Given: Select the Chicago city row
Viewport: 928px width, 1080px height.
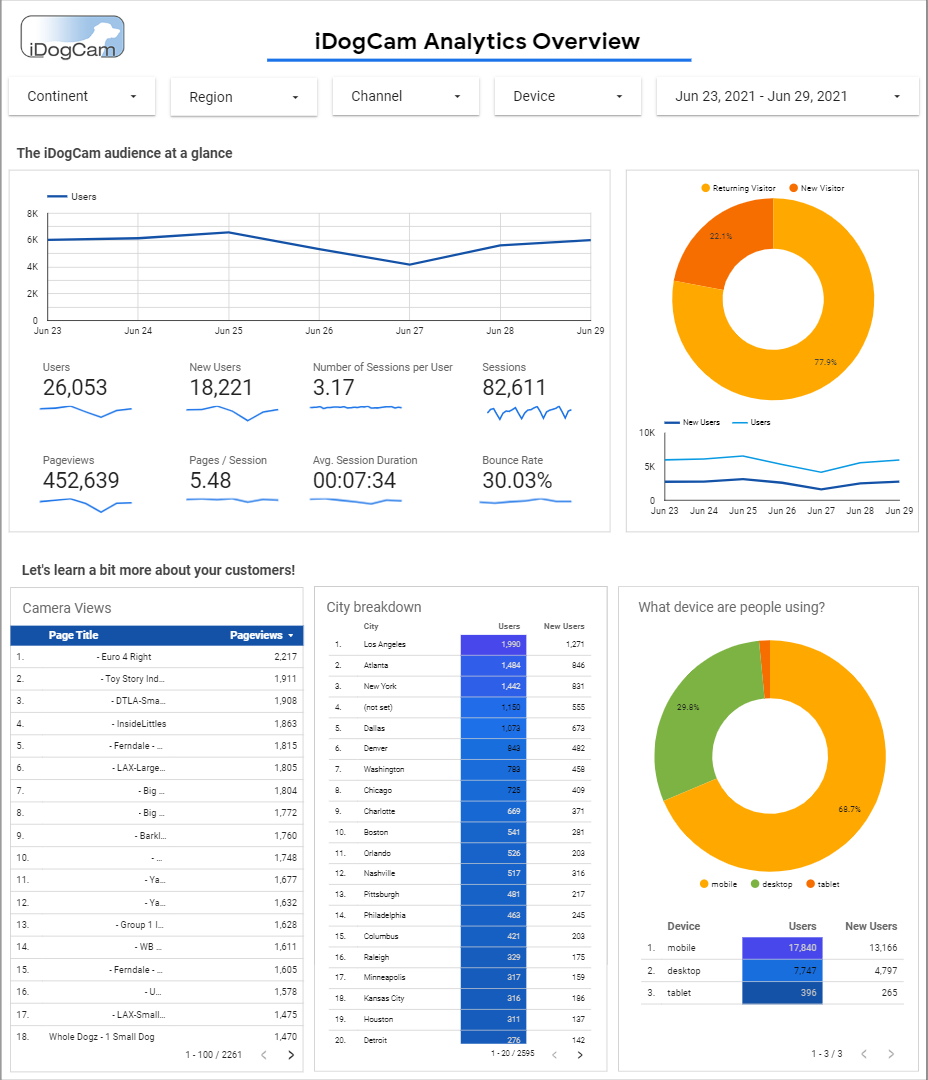Looking at the screenshot, I should point(460,791).
